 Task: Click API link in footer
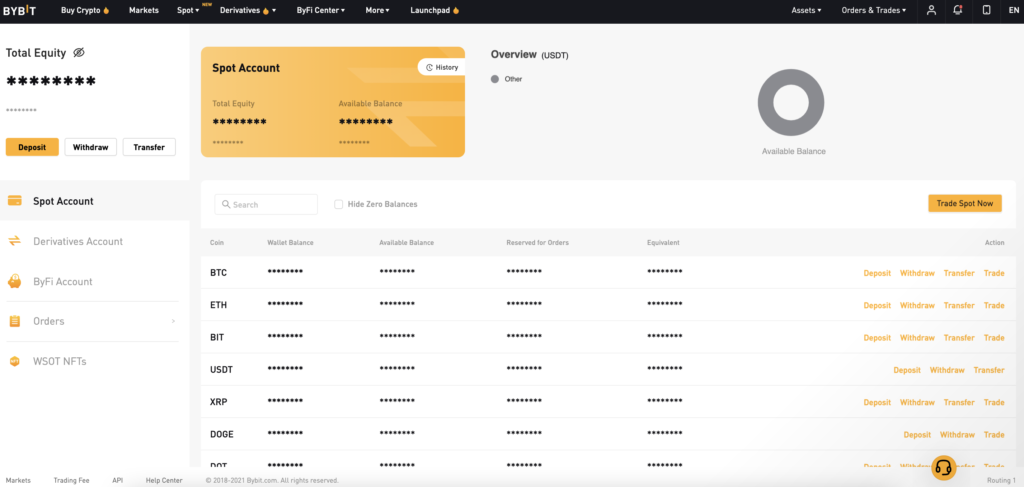pyautogui.click(x=118, y=480)
